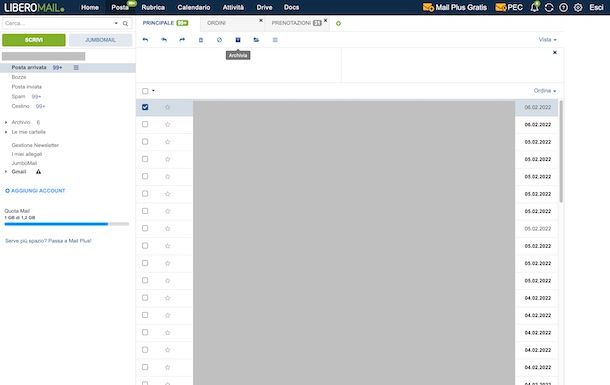Click the Libero Mail logo
This screenshot has width=610, height=385.
click(x=34, y=7)
